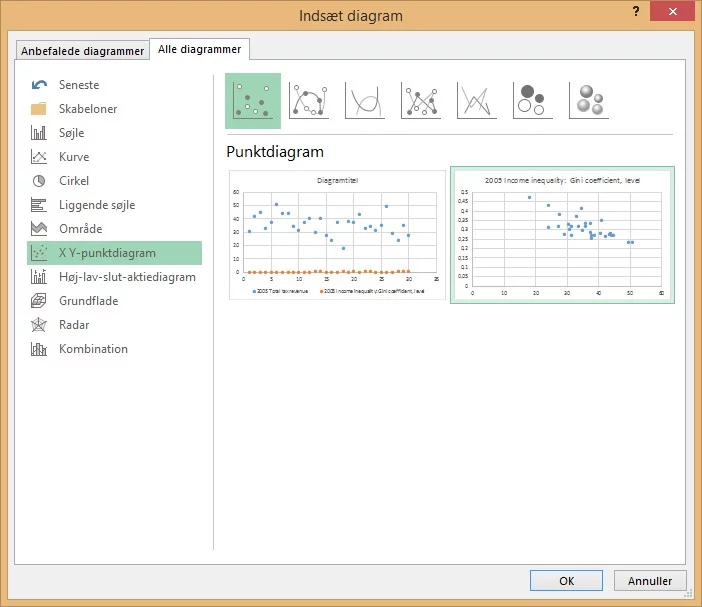The height and width of the screenshot is (607, 702).
Task: Click the Kurve line chart icon
Action: pos(39,157)
